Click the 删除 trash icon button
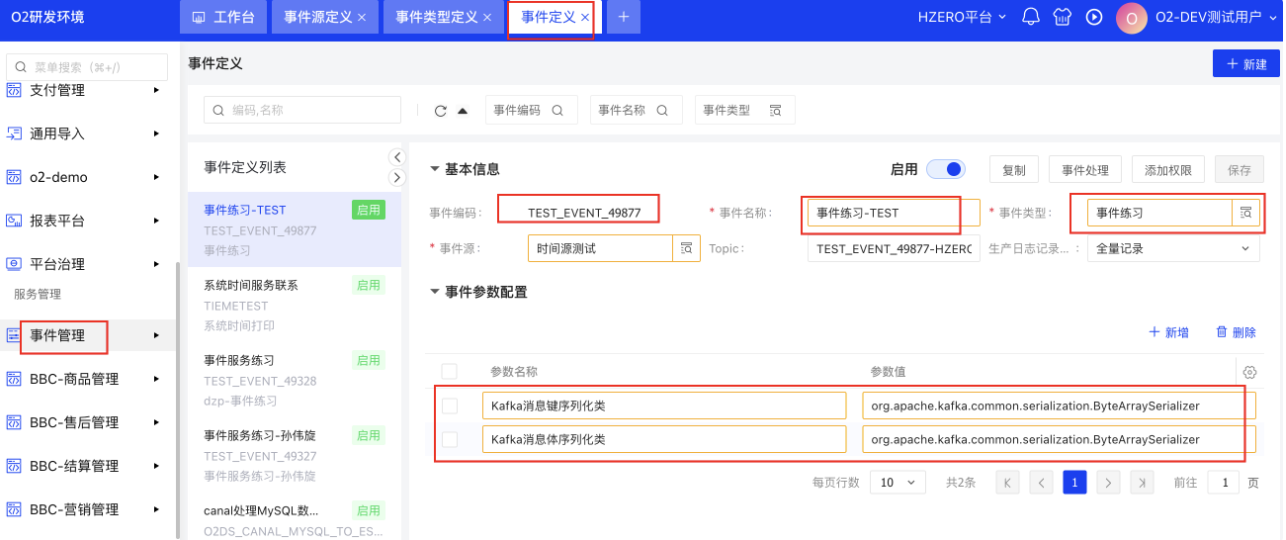The image size is (1286, 540). click(1236, 332)
